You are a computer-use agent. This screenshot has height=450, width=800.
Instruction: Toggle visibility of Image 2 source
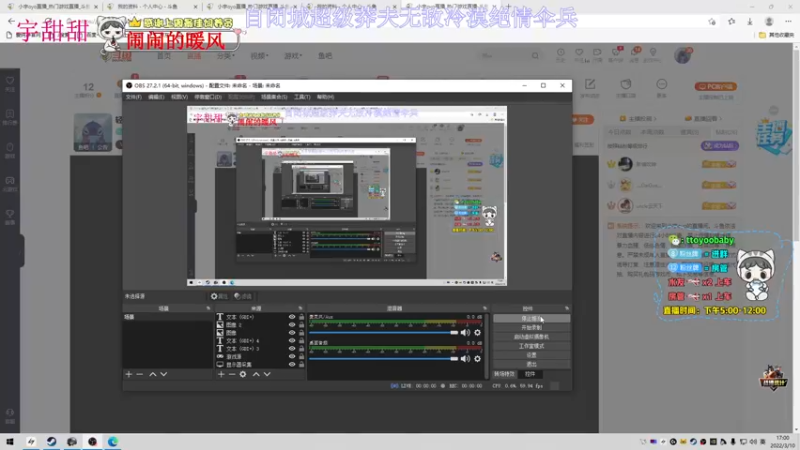pos(292,325)
